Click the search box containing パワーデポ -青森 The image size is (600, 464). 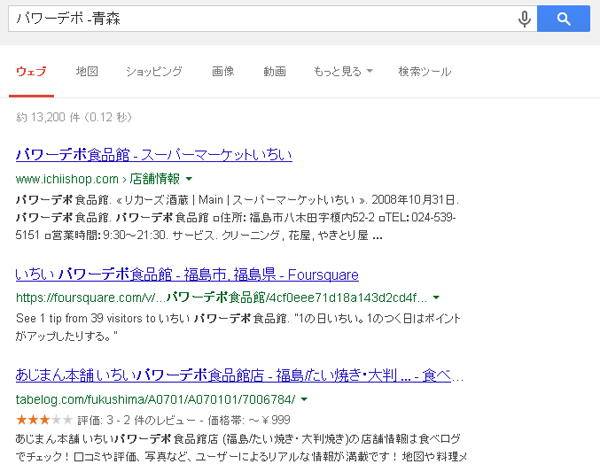[x=272, y=19]
